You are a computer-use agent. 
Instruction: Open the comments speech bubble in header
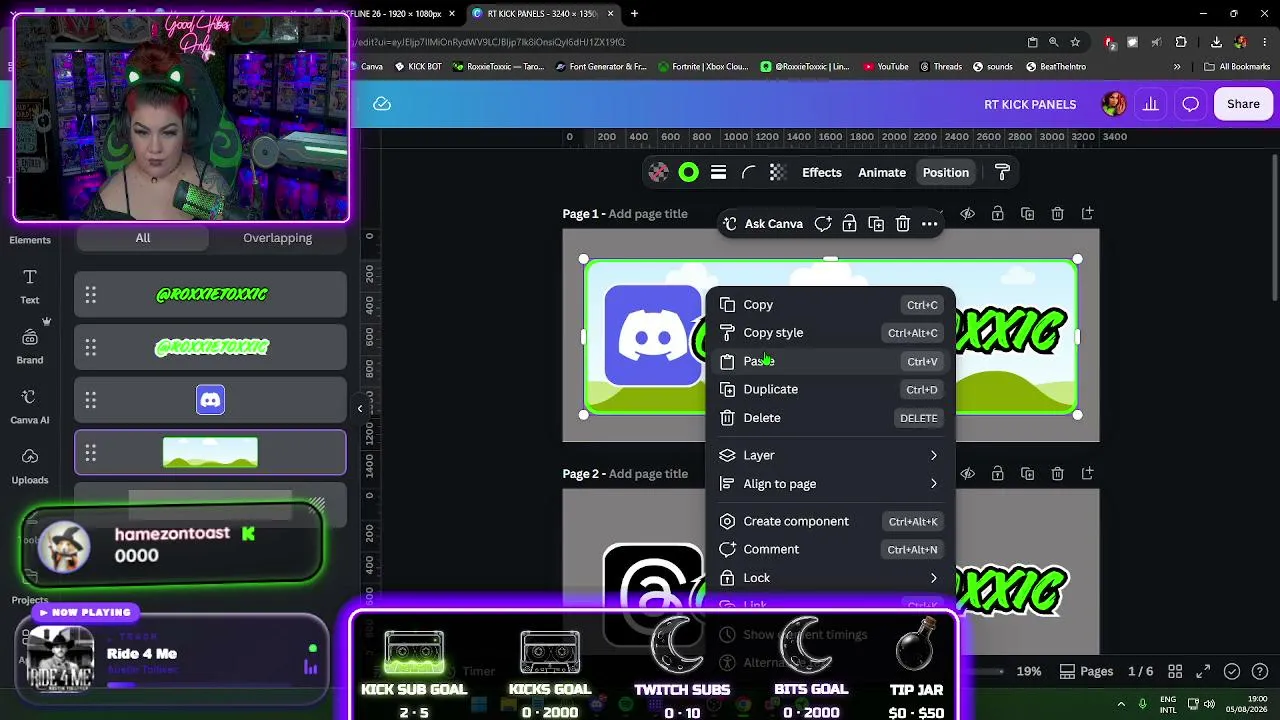pos(1190,104)
